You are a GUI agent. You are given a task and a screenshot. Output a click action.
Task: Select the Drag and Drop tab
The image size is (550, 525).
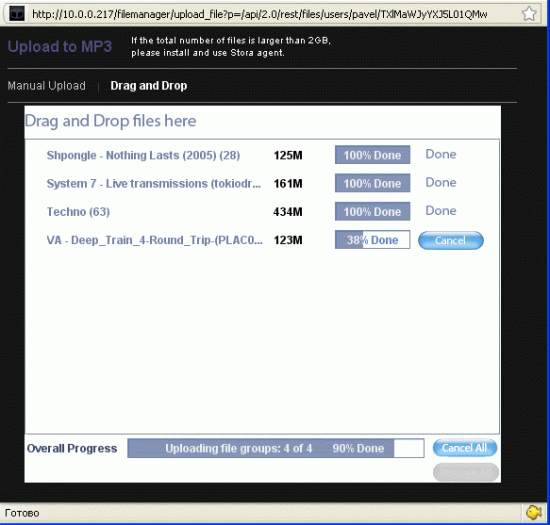tap(149, 86)
